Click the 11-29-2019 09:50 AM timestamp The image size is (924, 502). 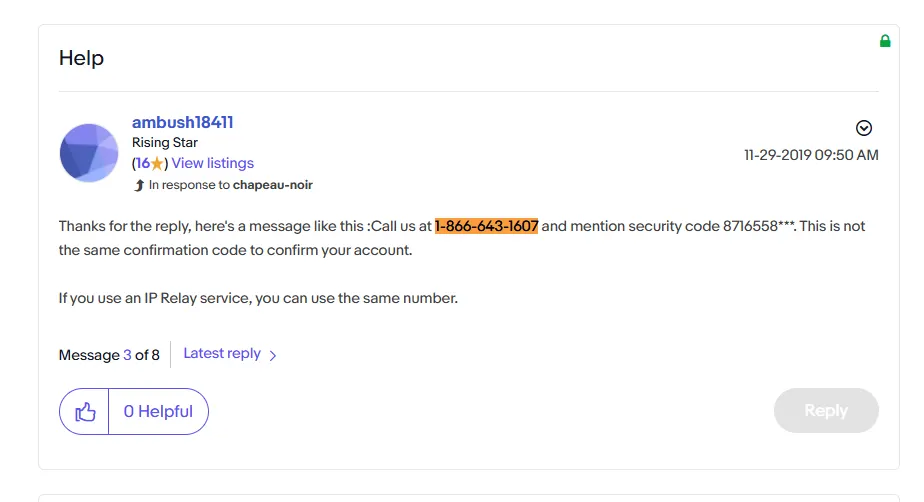(811, 155)
